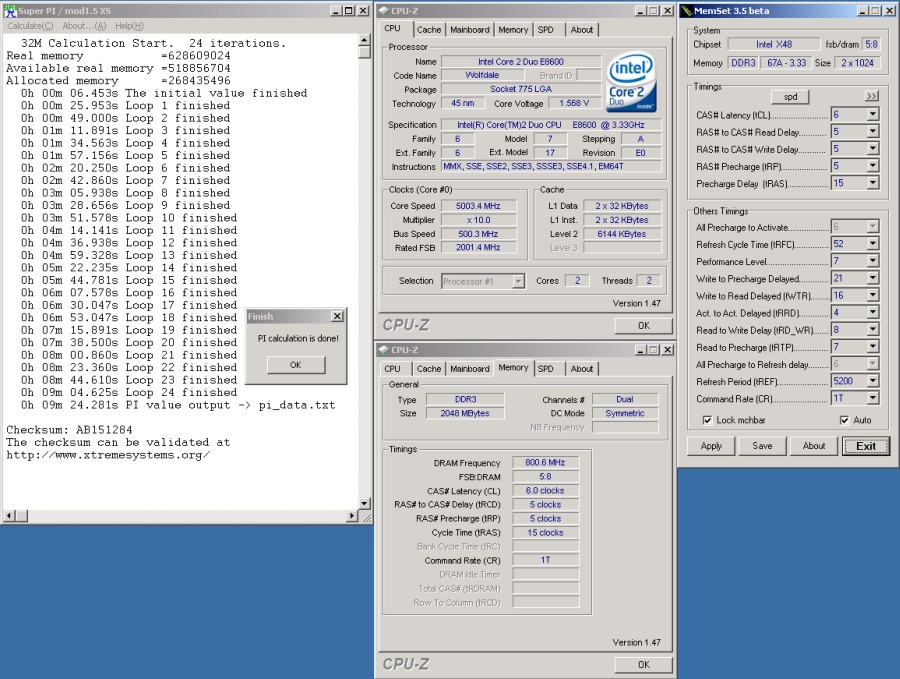Open the Performance Level dropdown
Image resolution: width=900 pixels, height=679 pixels.
(x=872, y=261)
